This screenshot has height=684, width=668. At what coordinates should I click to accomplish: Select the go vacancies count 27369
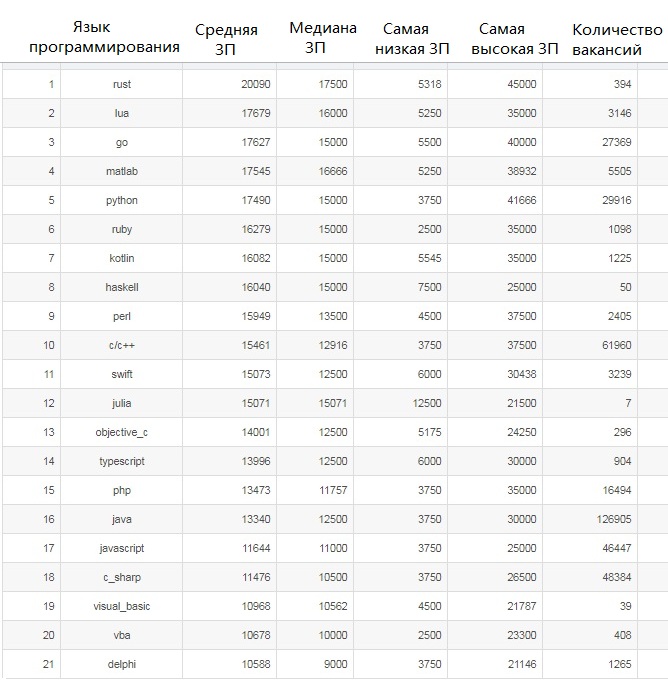tap(617, 142)
